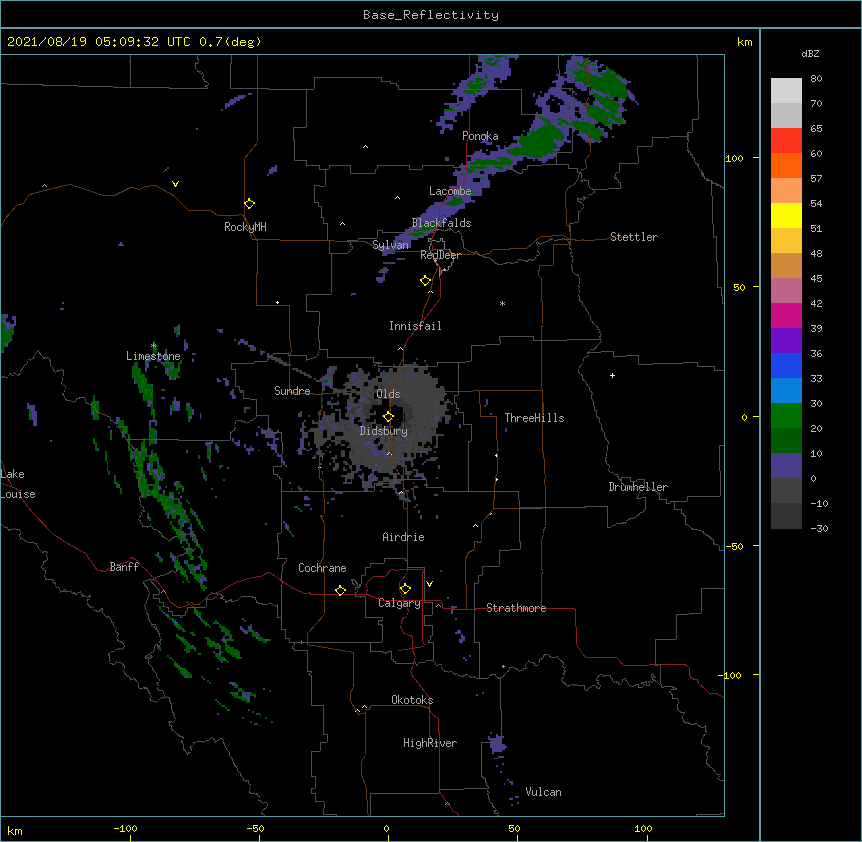
Task: Select the 30 dBZ light blue swatch
Action: (786, 391)
